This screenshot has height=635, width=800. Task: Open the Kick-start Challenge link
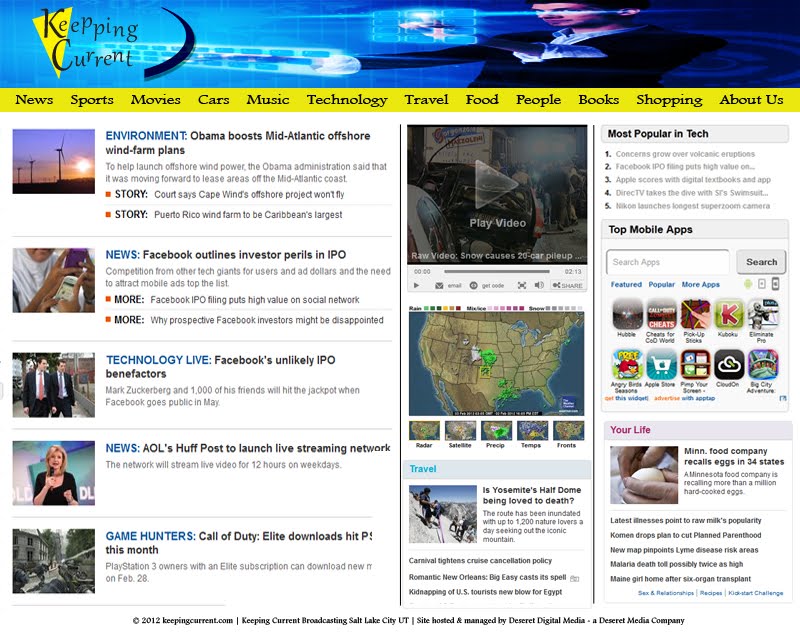[x=756, y=593]
